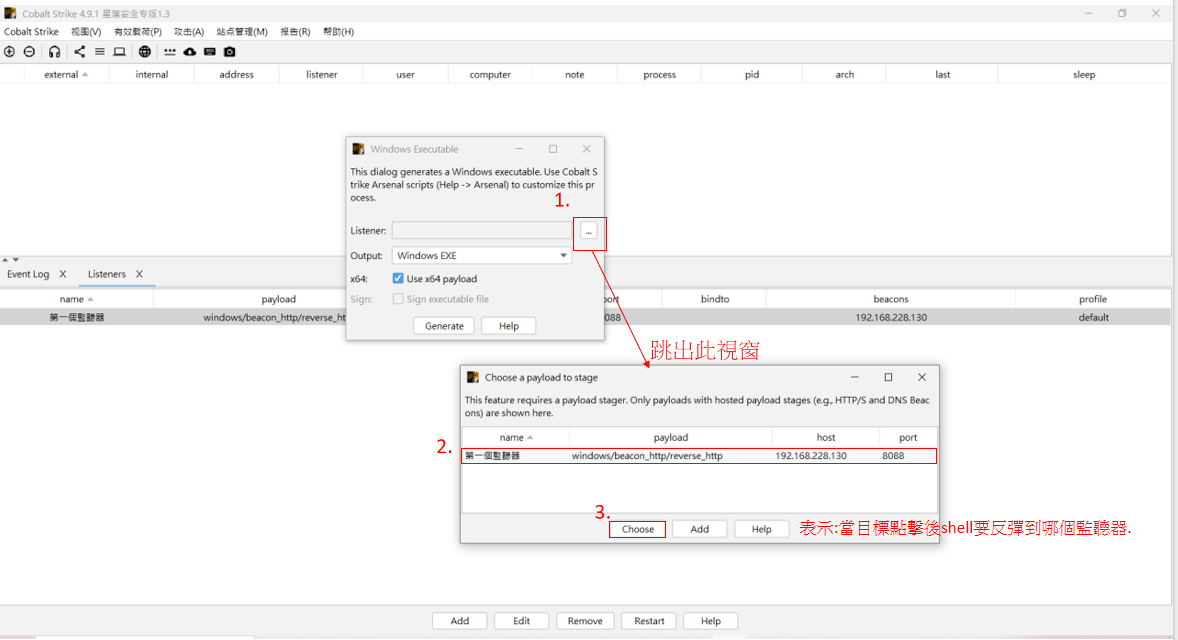Close the Event Log tab with X

coord(63,274)
